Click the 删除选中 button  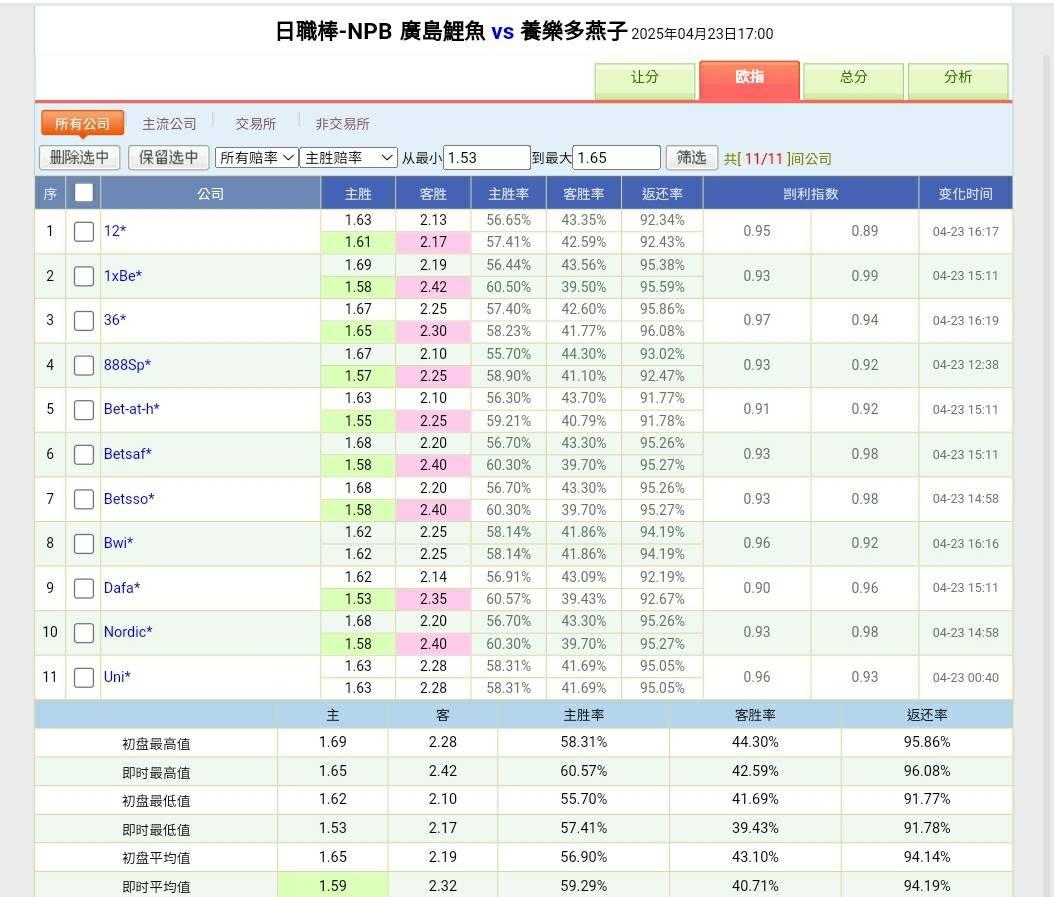click(79, 157)
